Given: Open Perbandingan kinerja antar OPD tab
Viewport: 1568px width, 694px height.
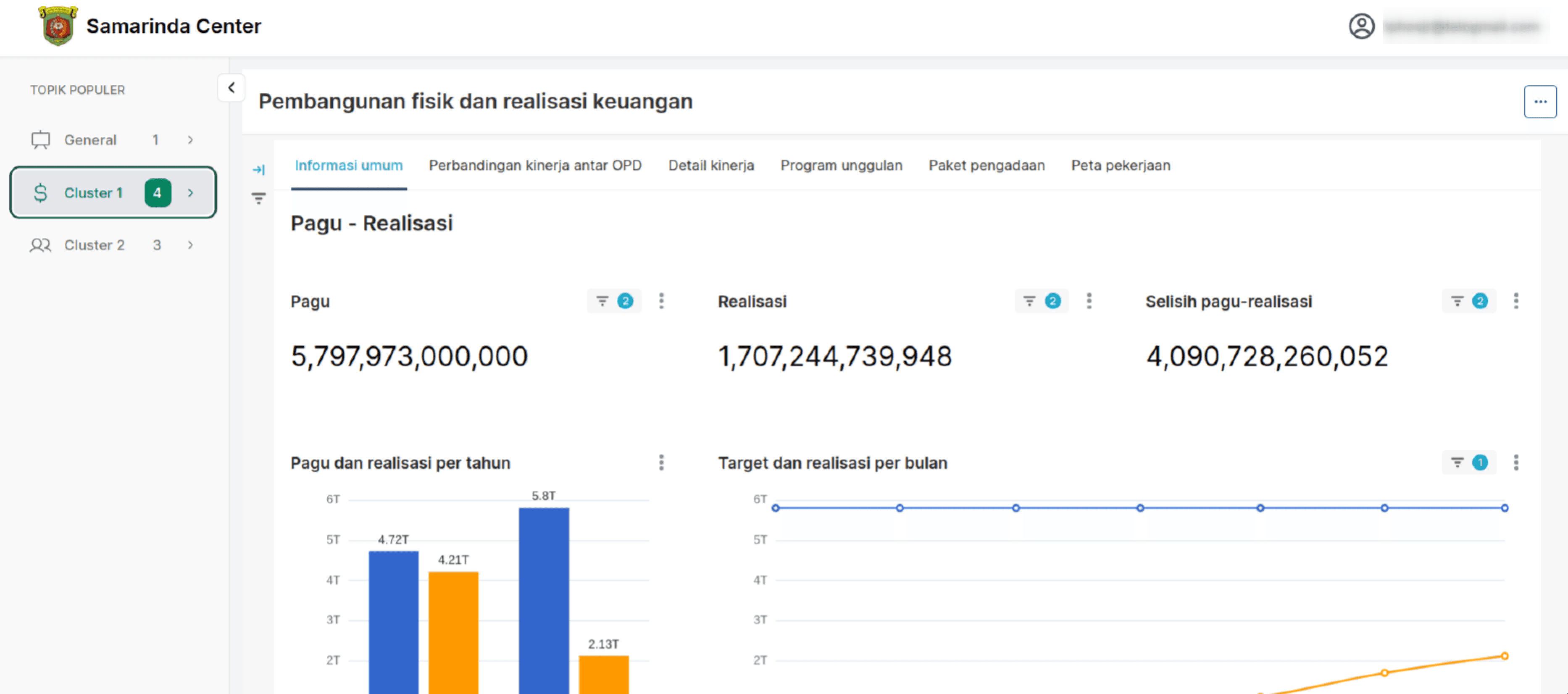Looking at the screenshot, I should [535, 166].
